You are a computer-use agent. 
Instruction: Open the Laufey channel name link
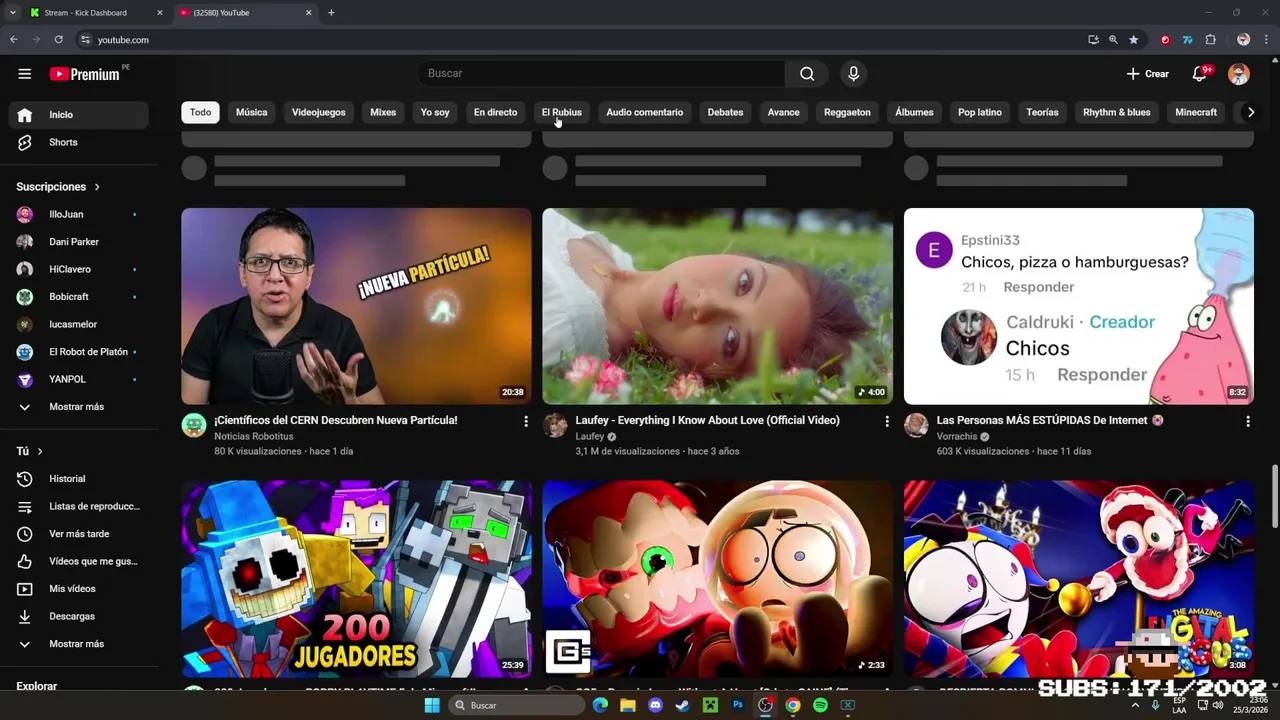590,437
